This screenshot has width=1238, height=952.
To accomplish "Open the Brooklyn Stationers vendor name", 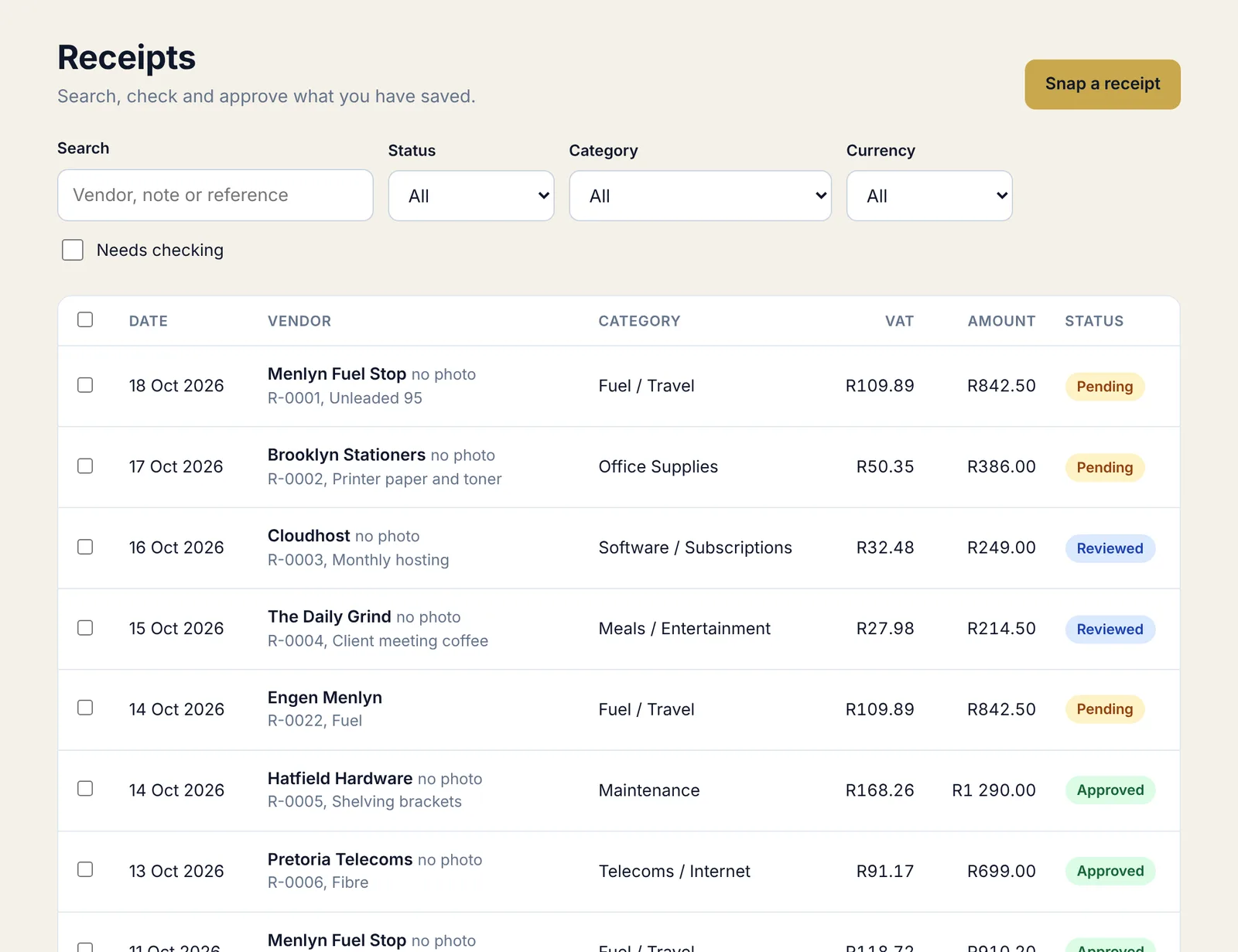I will [x=347, y=455].
